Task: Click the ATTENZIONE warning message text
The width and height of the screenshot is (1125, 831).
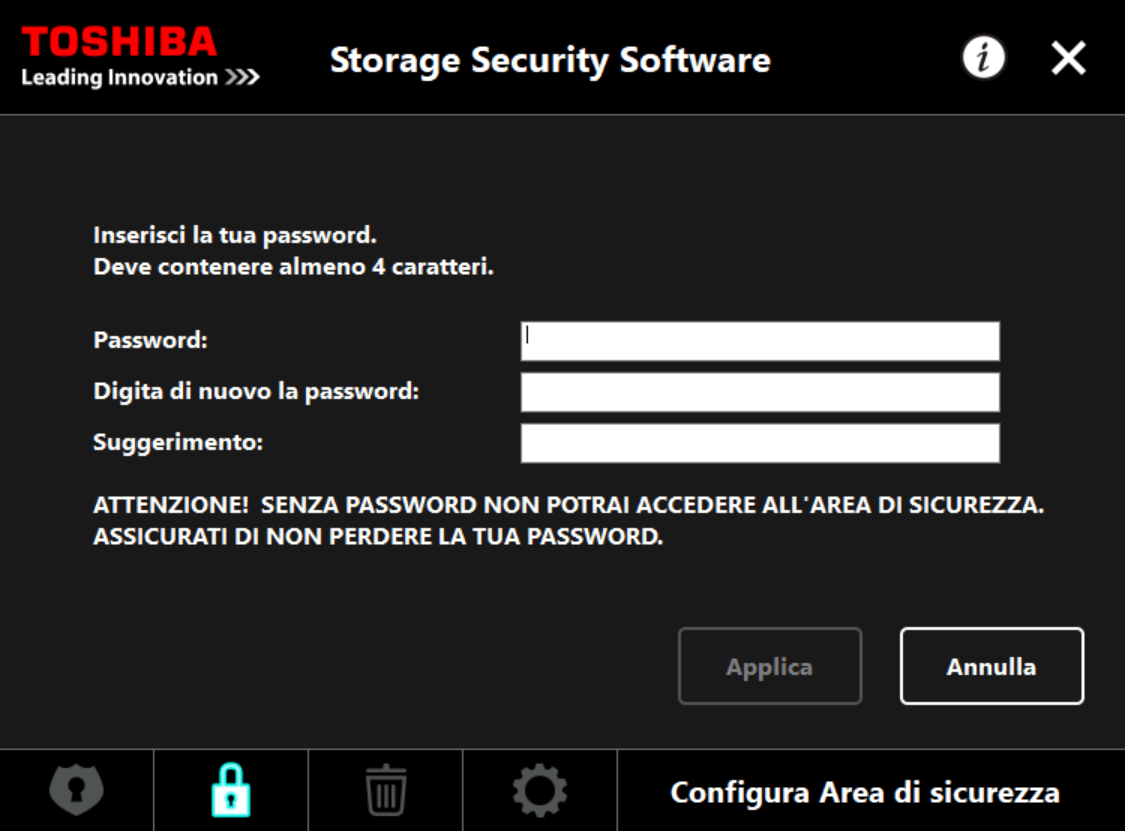Action: point(568,520)
